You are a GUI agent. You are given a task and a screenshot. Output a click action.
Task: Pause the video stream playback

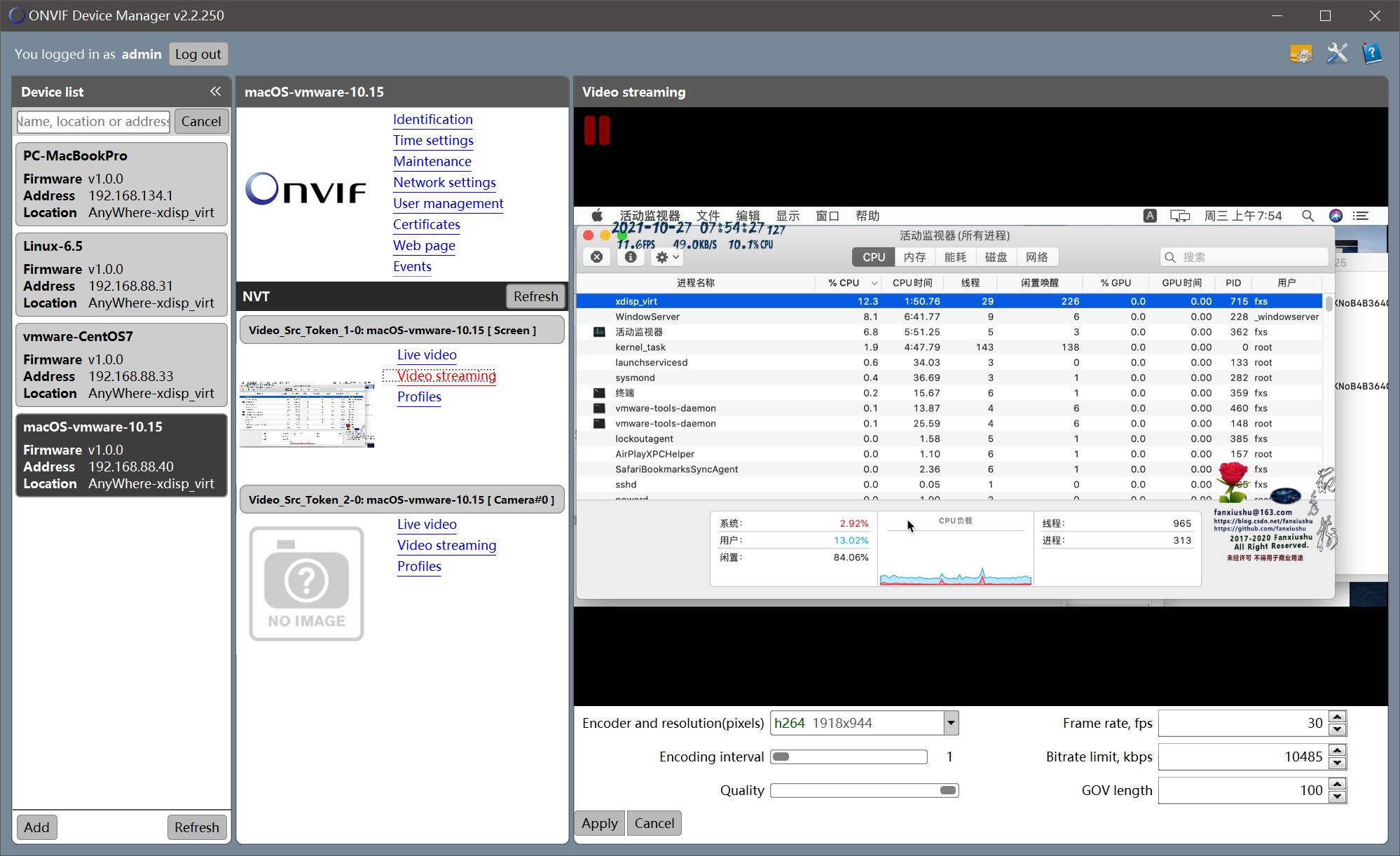(597, 131)
